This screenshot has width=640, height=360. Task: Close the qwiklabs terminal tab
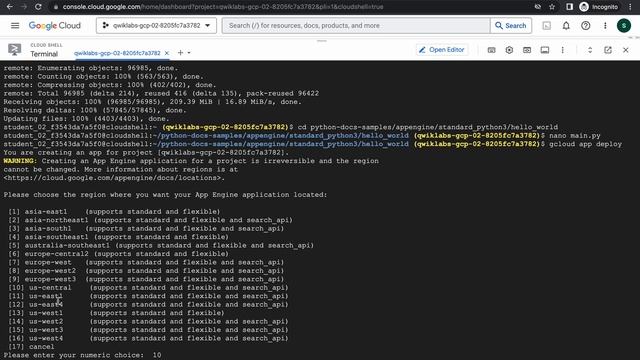[x=167, y=53]
